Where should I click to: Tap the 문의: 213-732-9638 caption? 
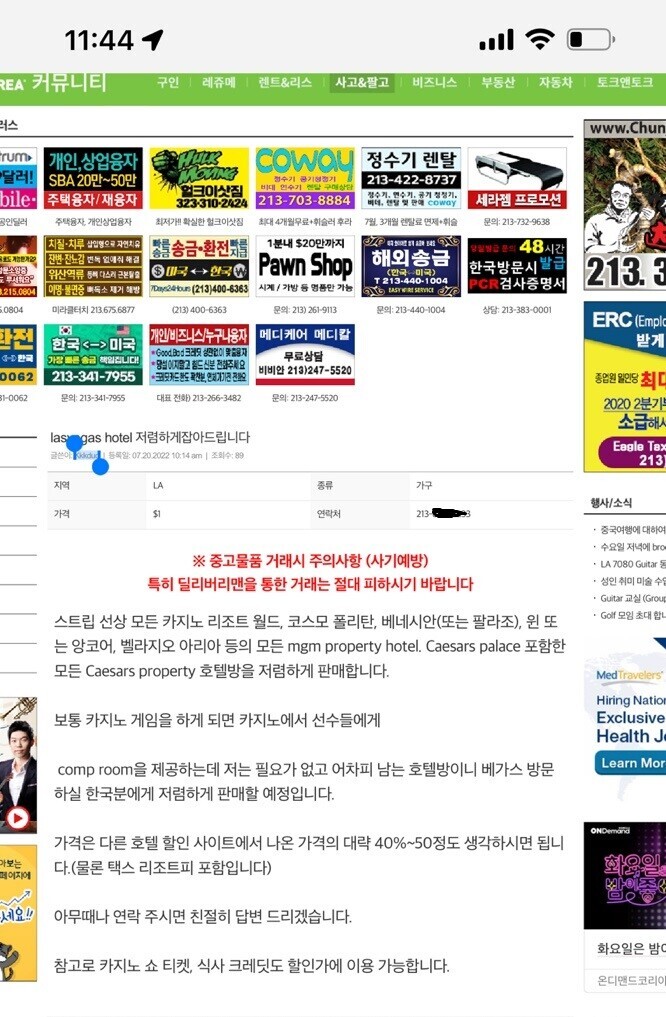[517, 222]
